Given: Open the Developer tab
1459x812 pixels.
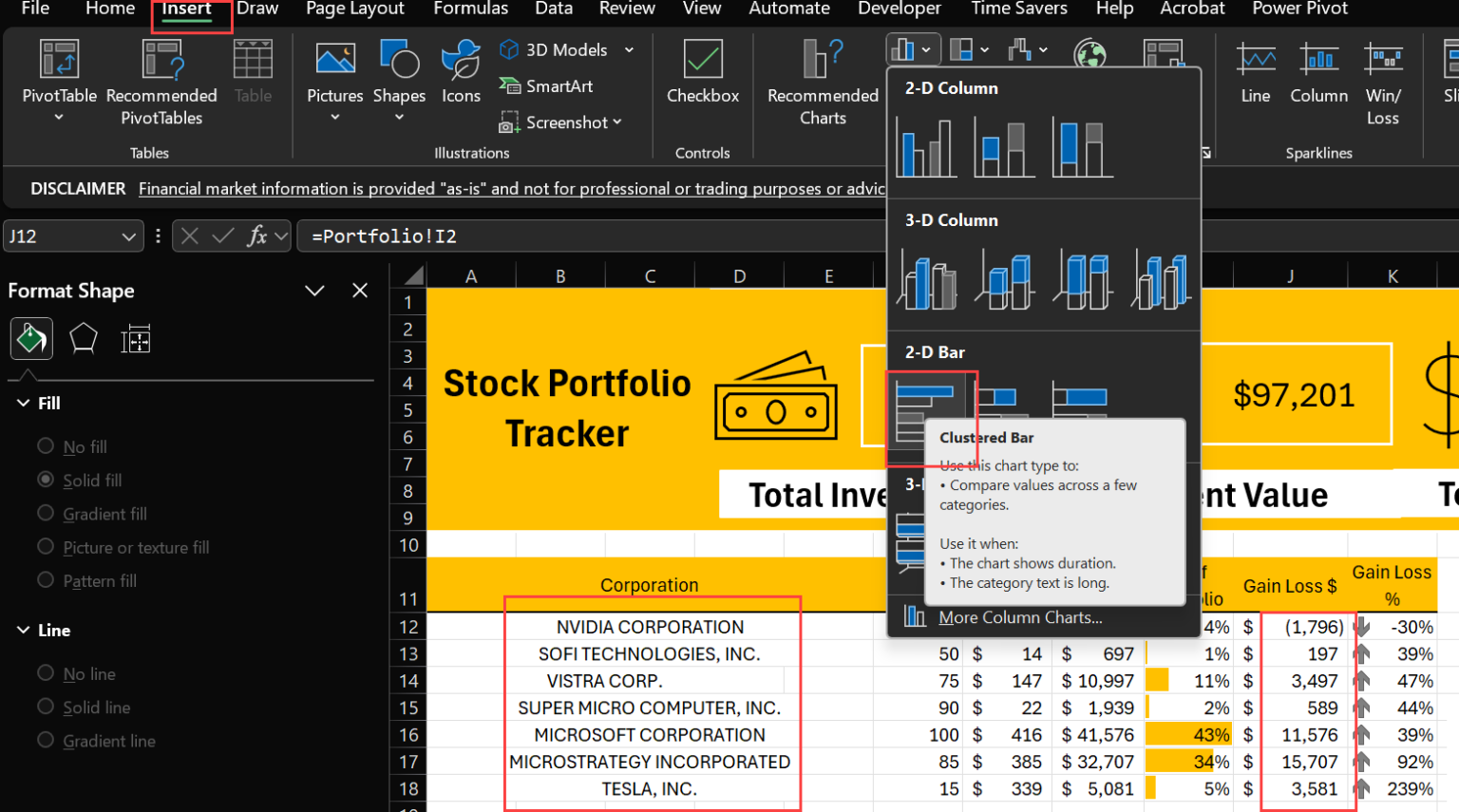Looking at the screenshot, I should [x=899, y=9].
